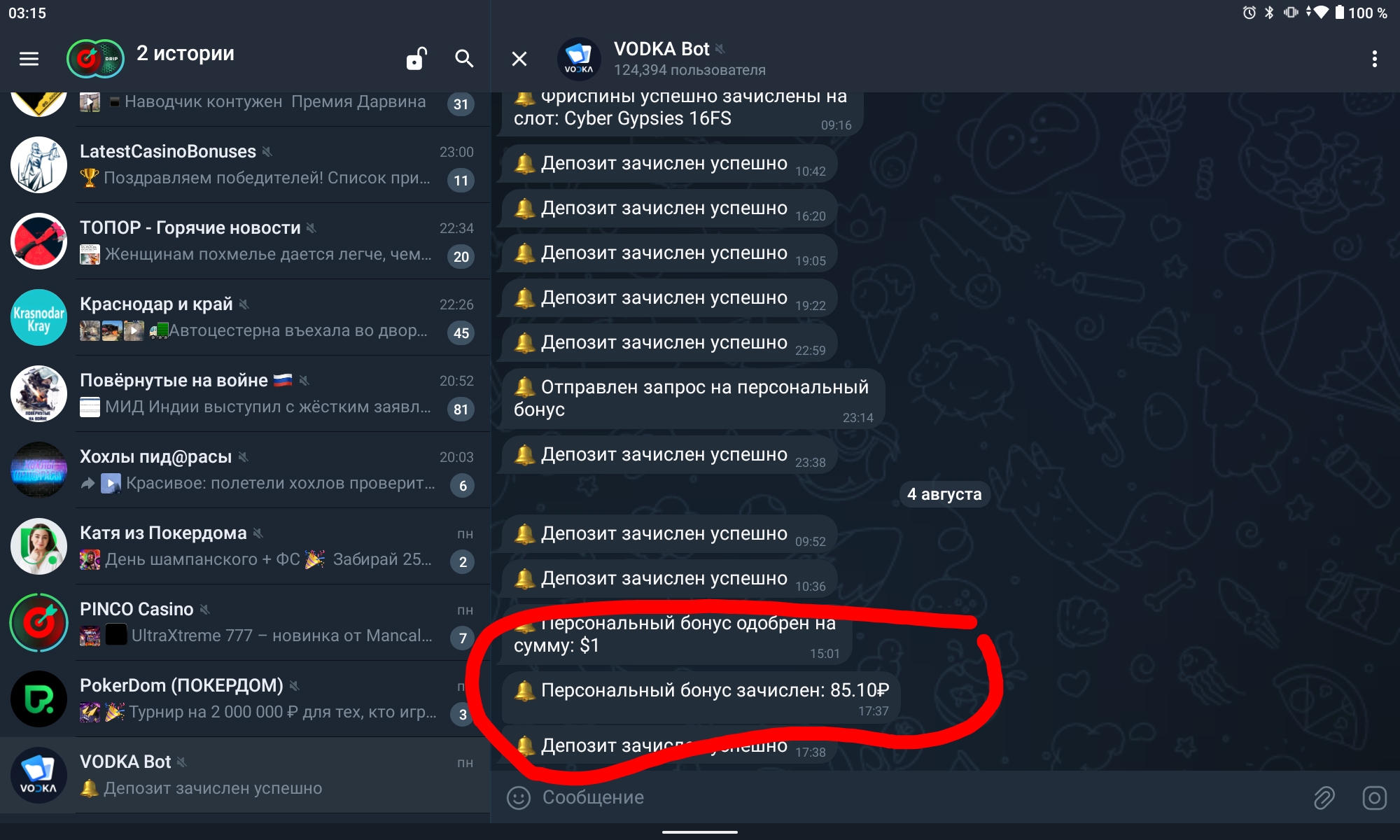Tap message Персональный бонус зачислен: 85.10₽
Viewport: 1400px width, 840px height.
point(701,698)
